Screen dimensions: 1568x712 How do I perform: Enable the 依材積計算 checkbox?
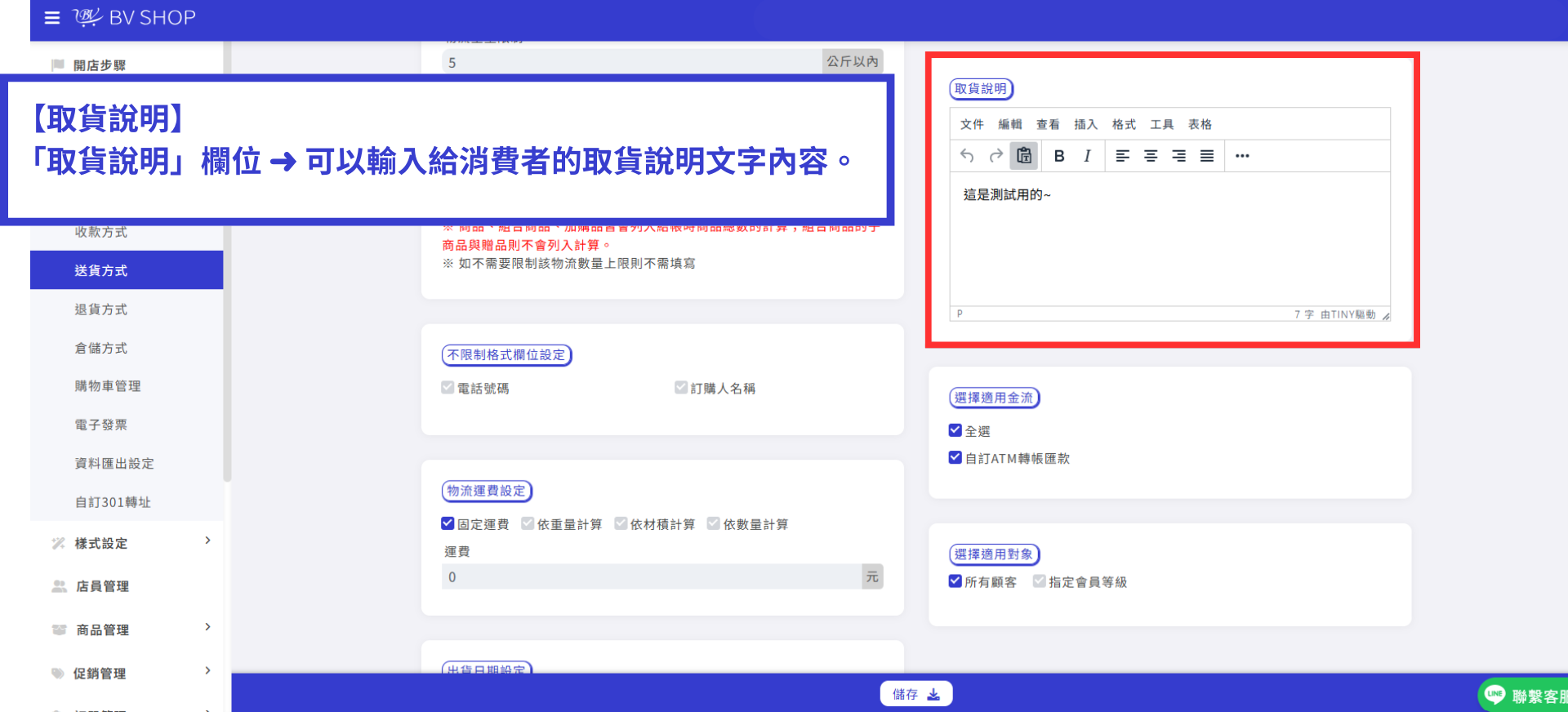coord(621,523)
